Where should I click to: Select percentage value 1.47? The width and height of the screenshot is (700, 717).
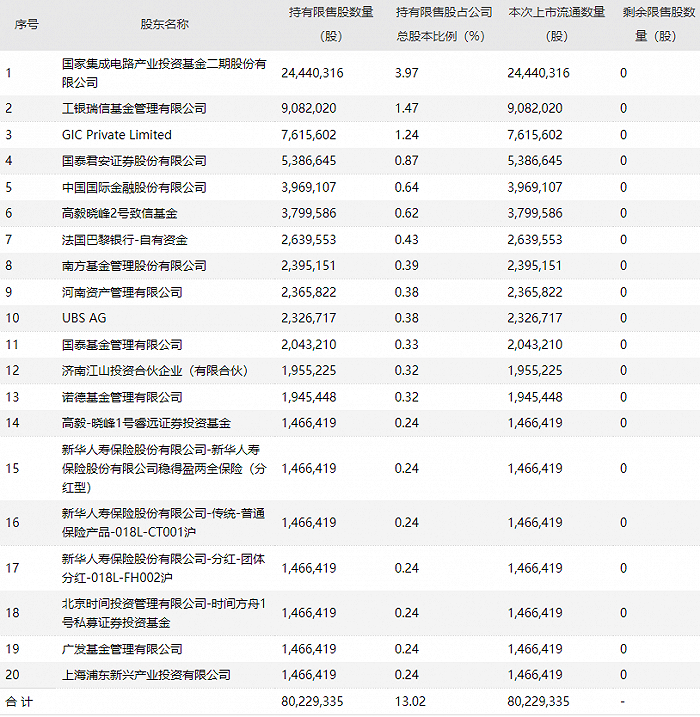[x=406, y=108]
